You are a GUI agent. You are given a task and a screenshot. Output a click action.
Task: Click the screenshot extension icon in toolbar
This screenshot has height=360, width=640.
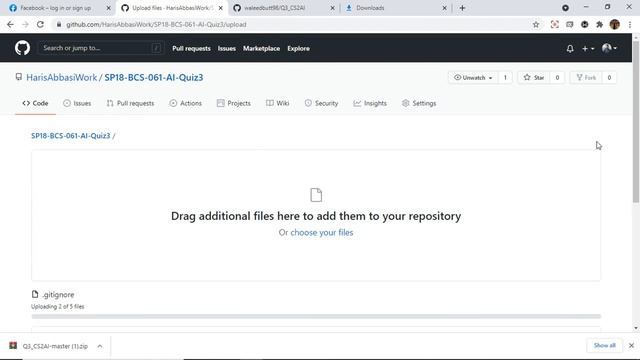(x=554, y=24)
